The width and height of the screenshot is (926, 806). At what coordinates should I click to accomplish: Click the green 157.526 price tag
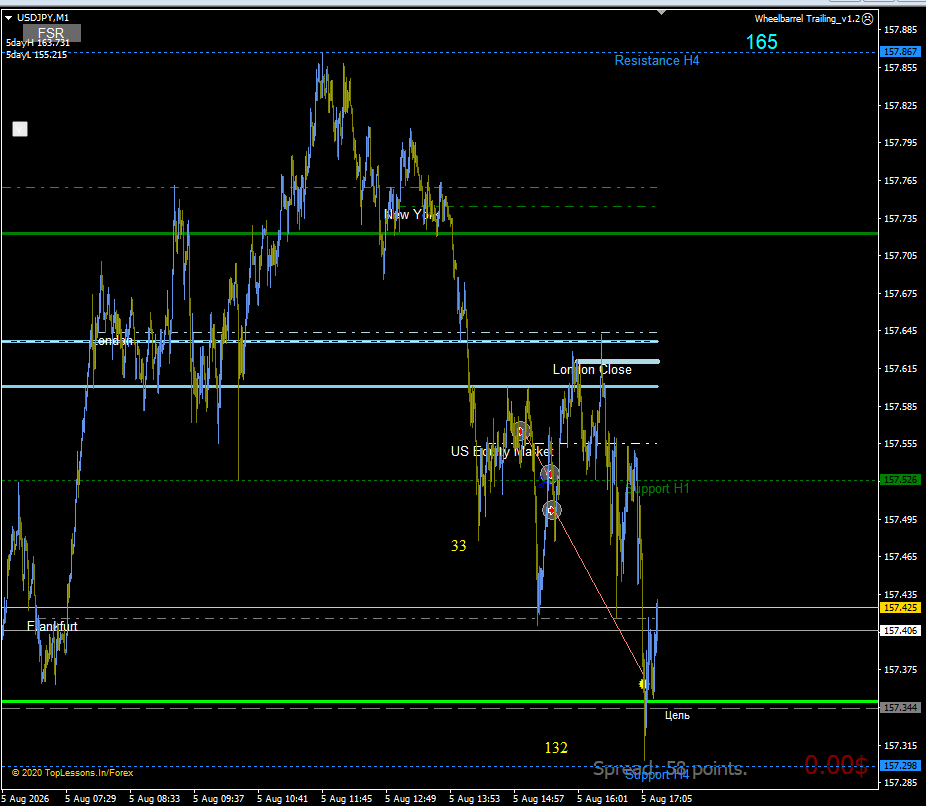pyautogui.click(x=900, y=480)
